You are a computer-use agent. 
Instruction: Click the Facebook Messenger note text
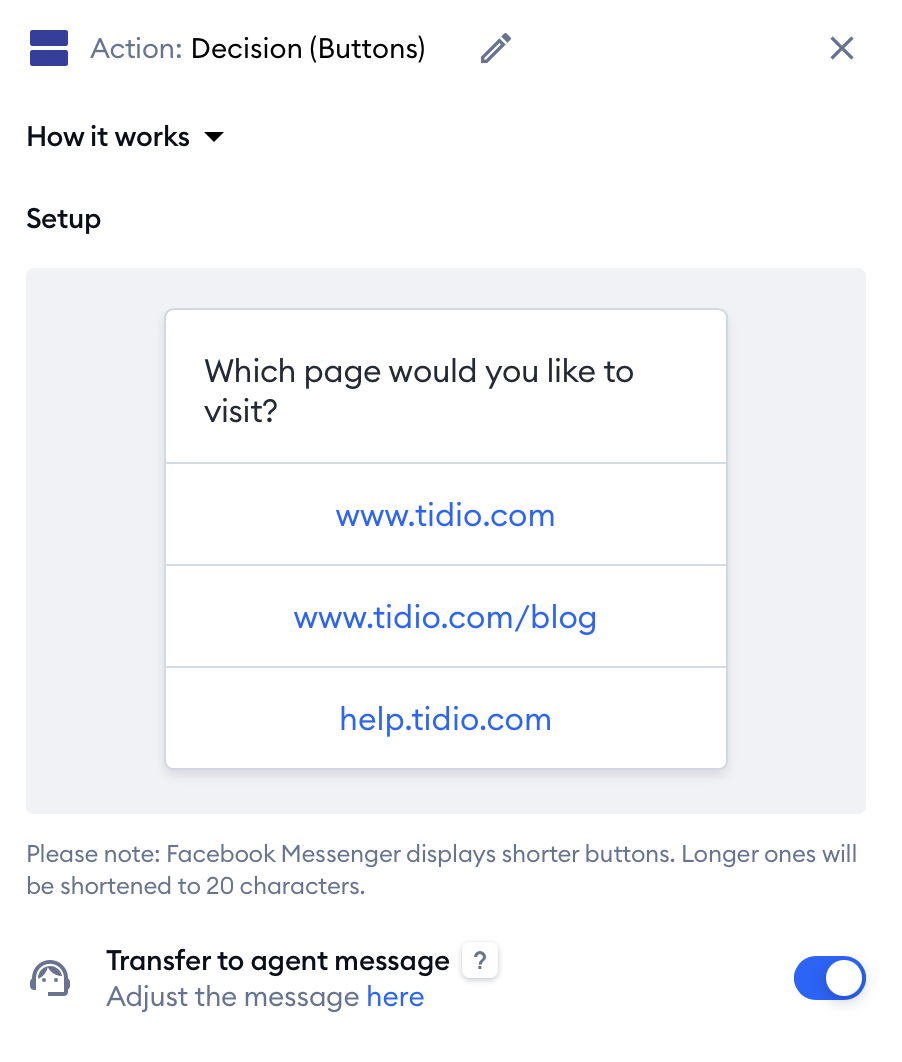pos(441,870)
